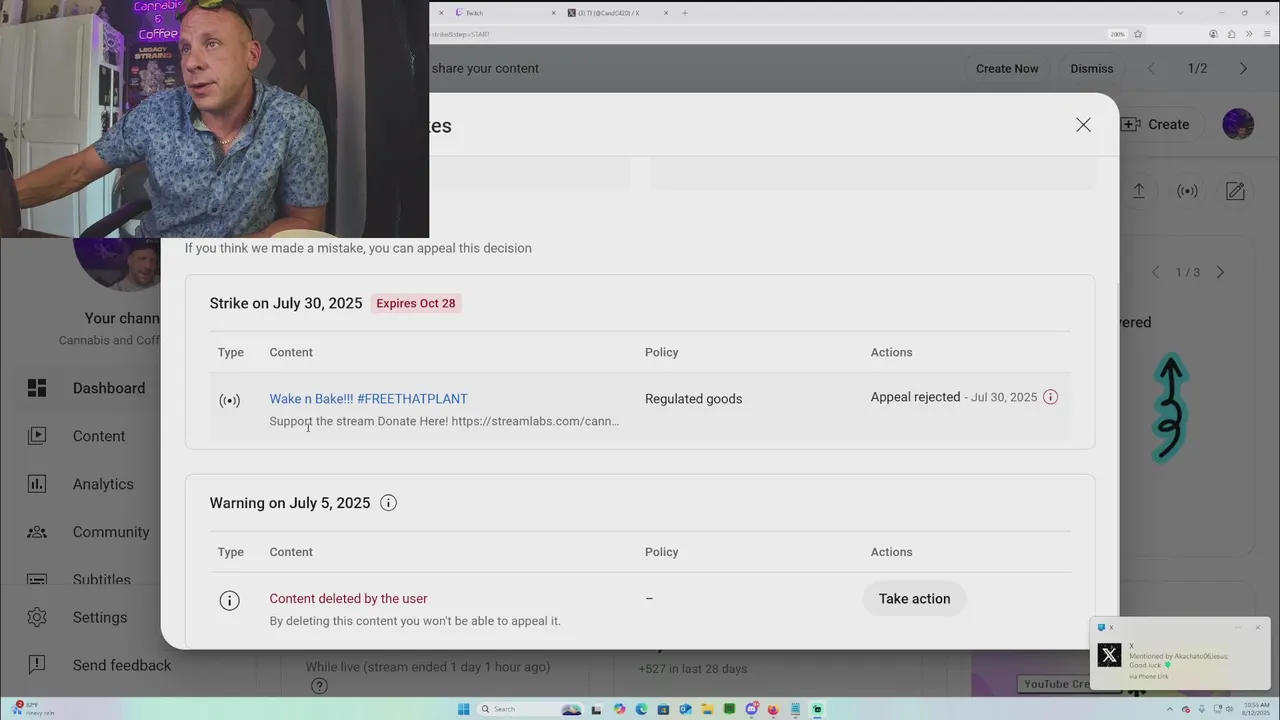Open the Firefox icon on the taskbar

click(x=773, y=709)
